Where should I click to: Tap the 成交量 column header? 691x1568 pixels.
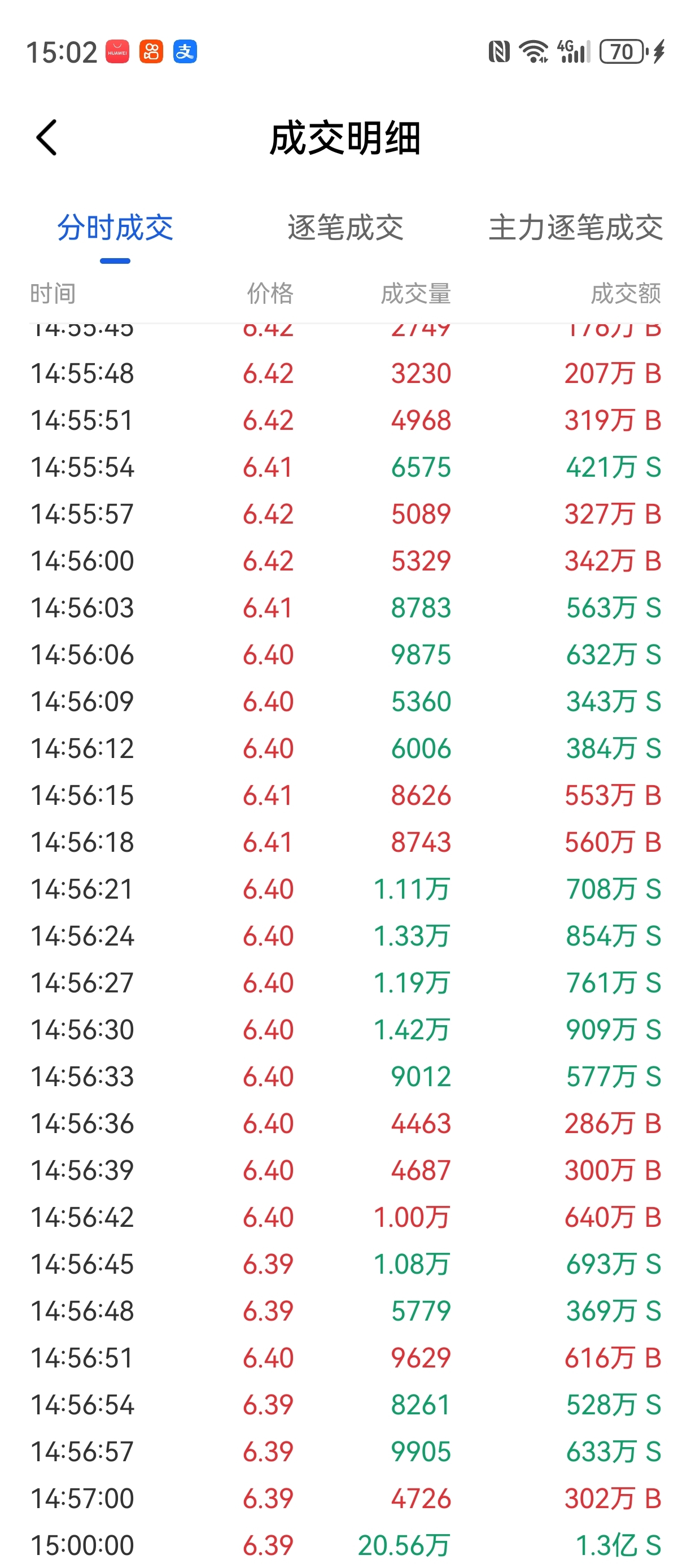pos(416,294)
